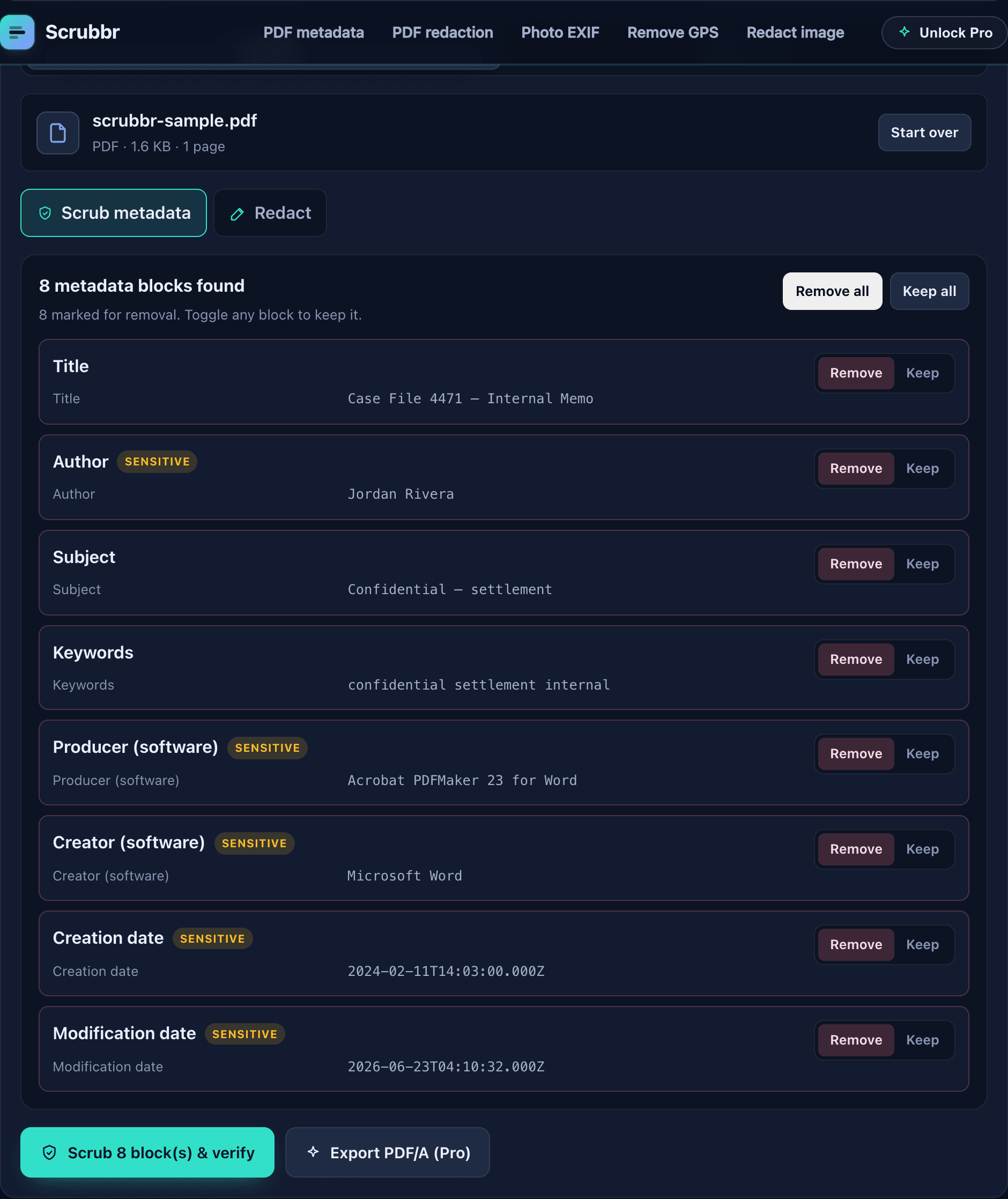Click creator value 'Microsoft Word'

[405, 876]
